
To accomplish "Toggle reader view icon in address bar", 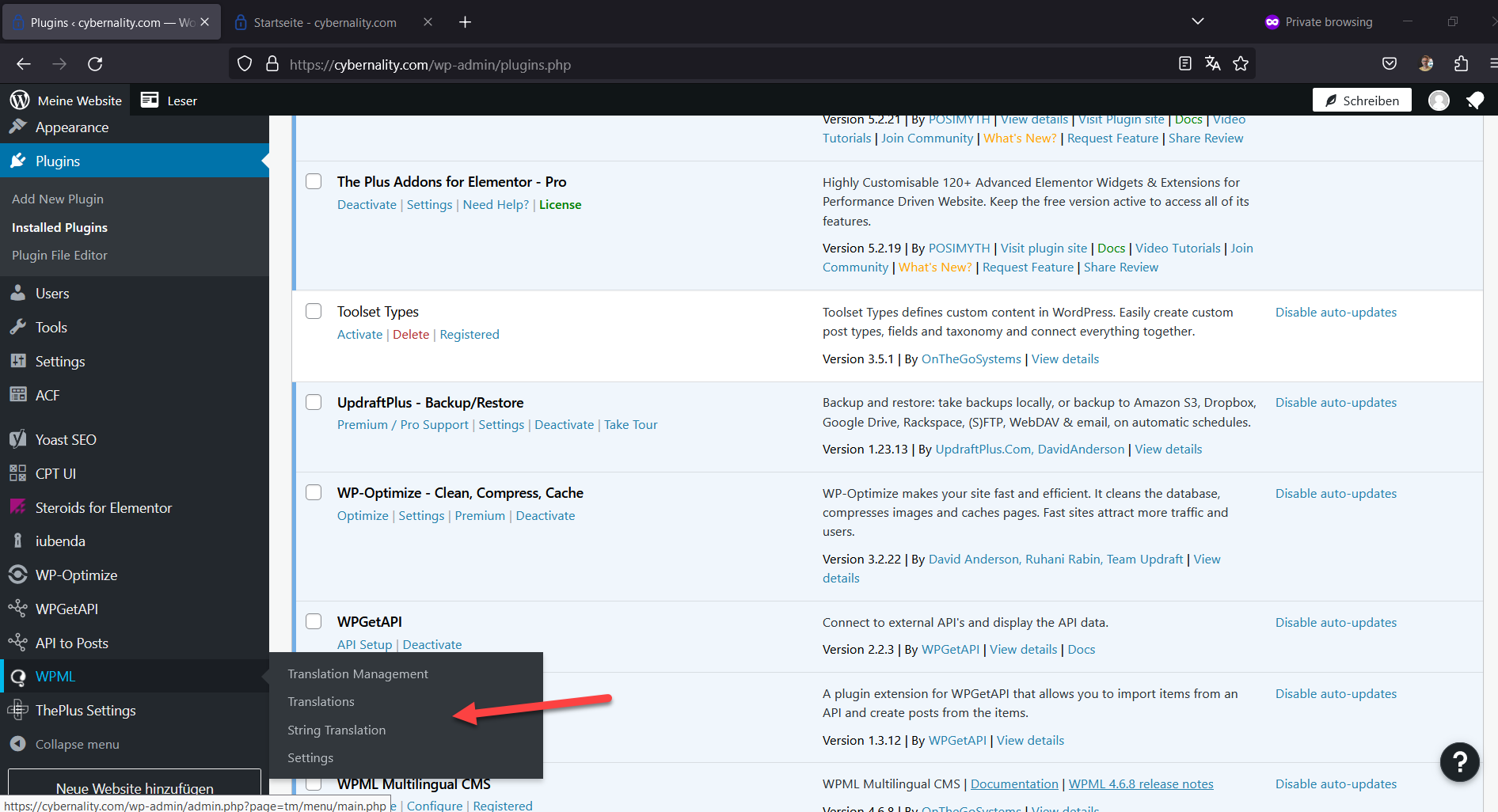I will 1185,63.
